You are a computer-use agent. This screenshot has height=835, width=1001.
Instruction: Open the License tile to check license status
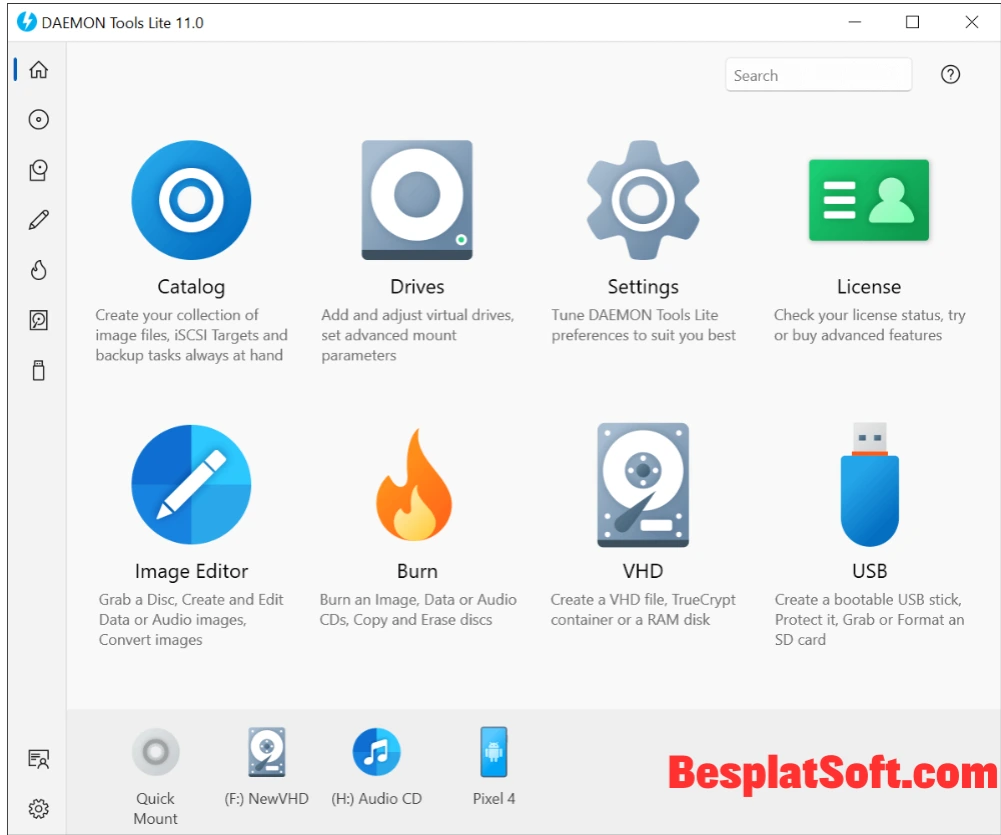click(868, 199)
